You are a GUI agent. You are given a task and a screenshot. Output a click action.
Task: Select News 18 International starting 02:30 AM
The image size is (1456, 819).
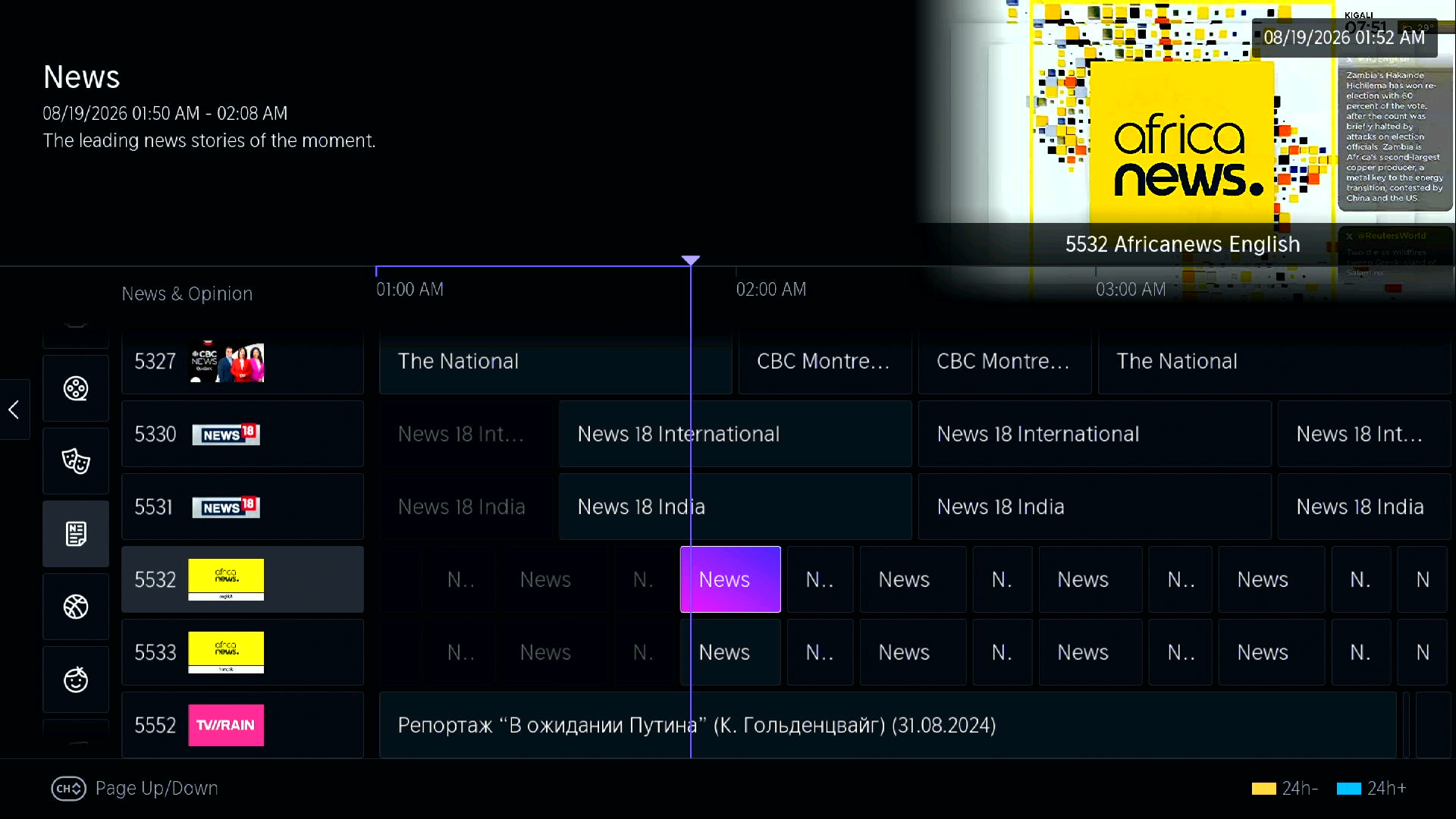pos(1094,434)
